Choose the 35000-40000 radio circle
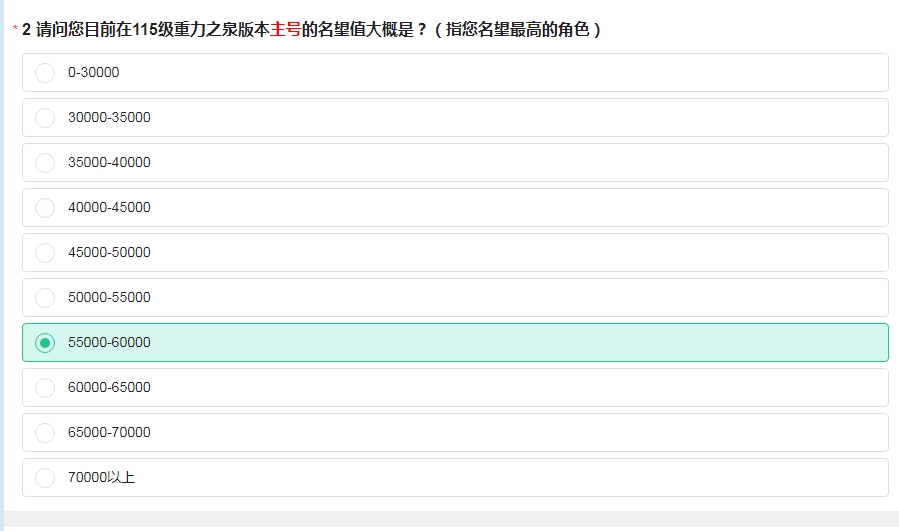The image size is (899, 531). pyautogui.click(x=45, y=163)
